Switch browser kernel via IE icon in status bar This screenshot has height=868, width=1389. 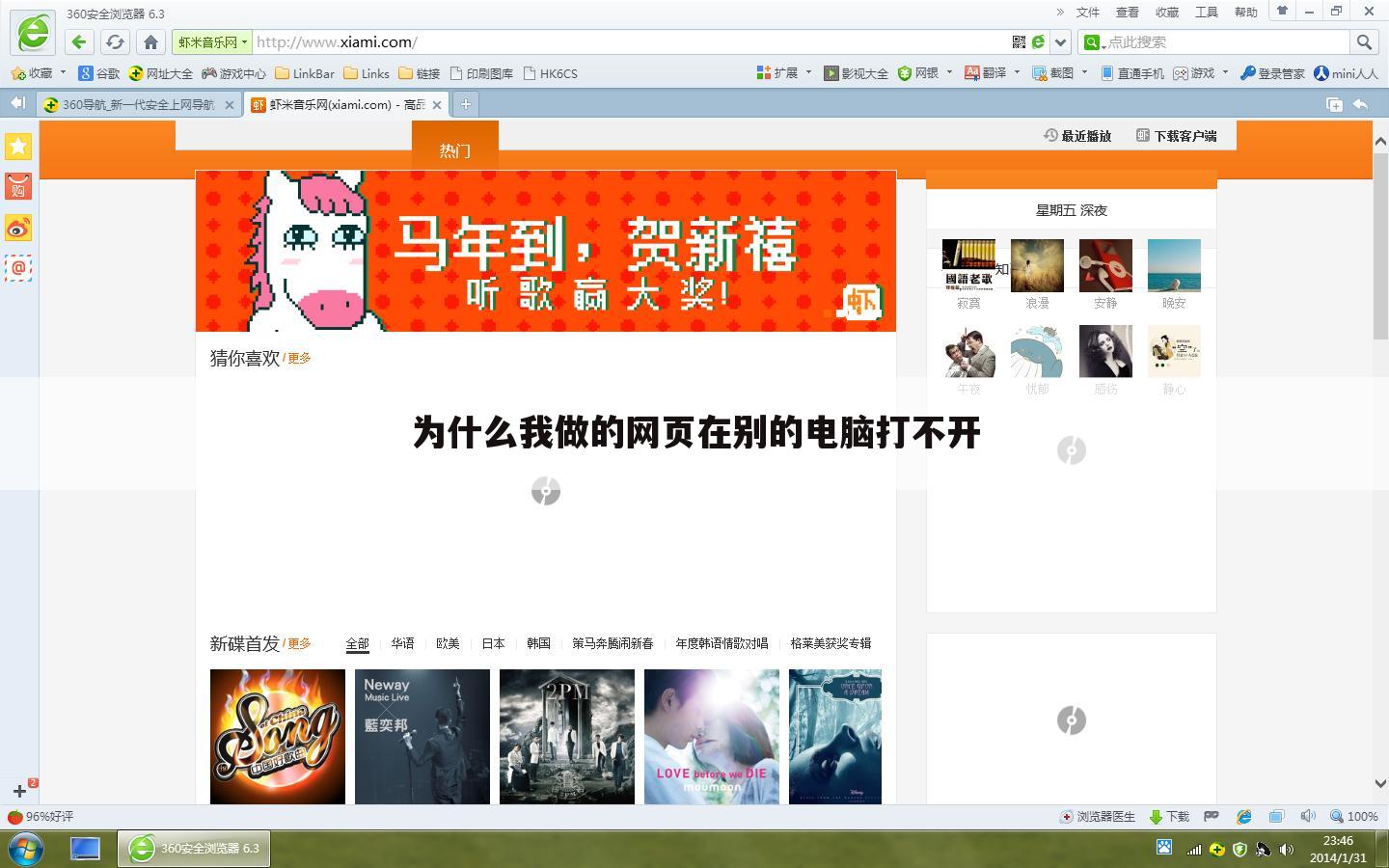click(1243, 816)
